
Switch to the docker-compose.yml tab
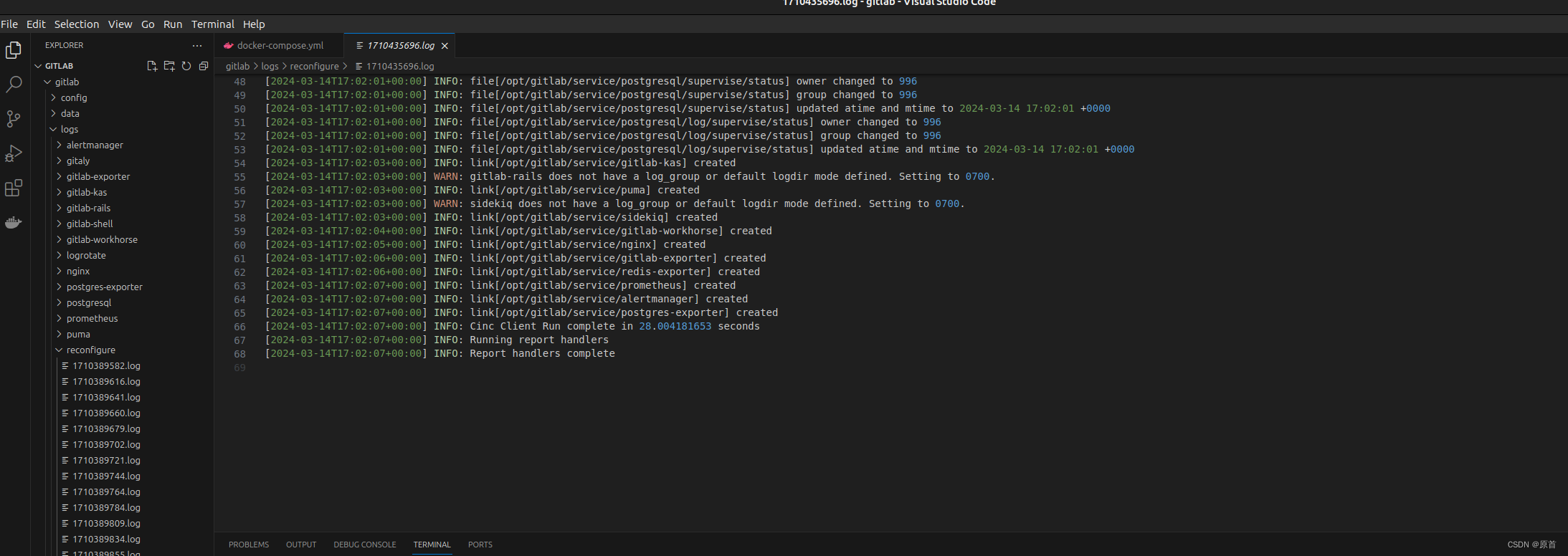coord(280,45)
